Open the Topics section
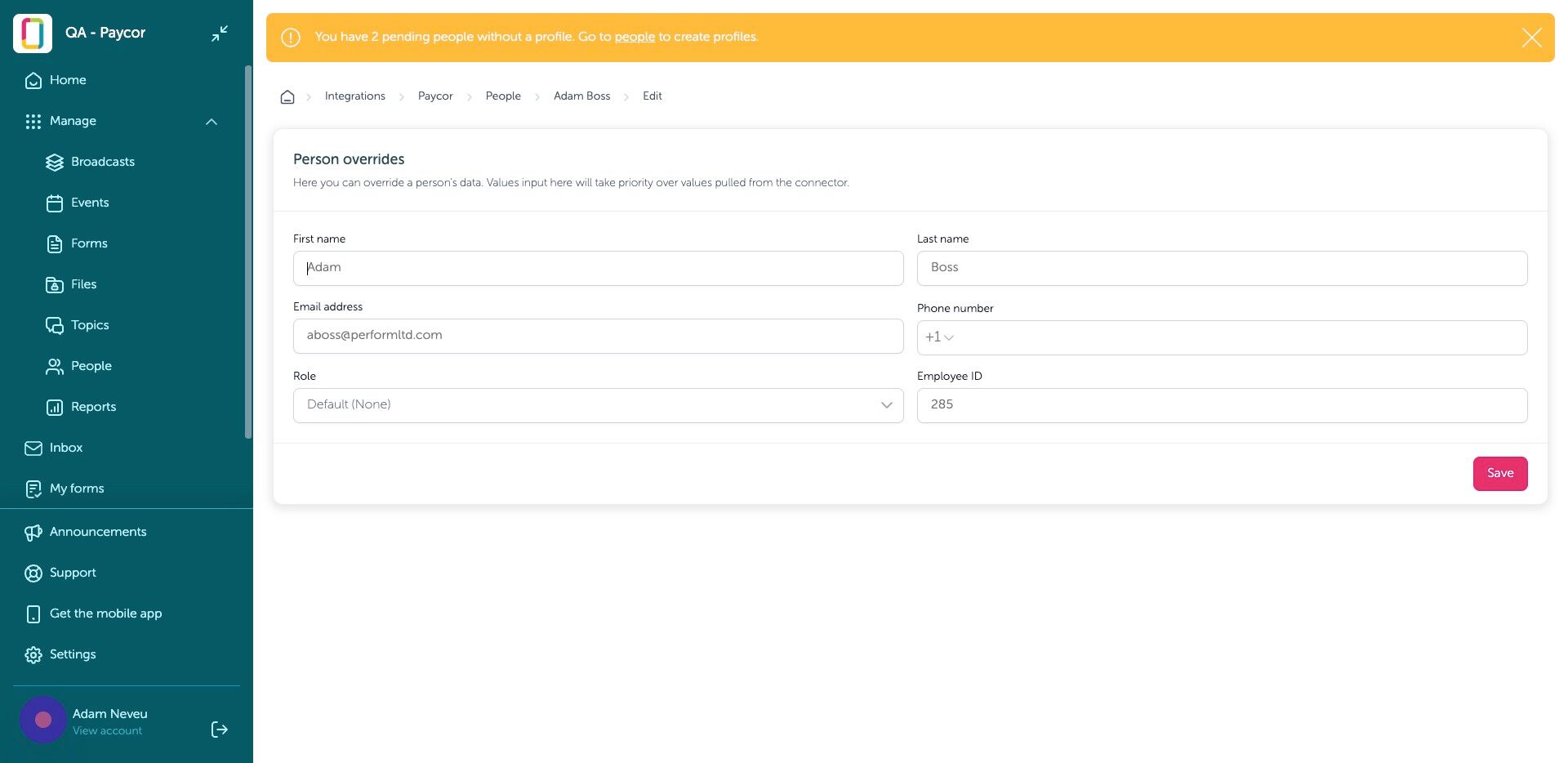 [78, 325]
